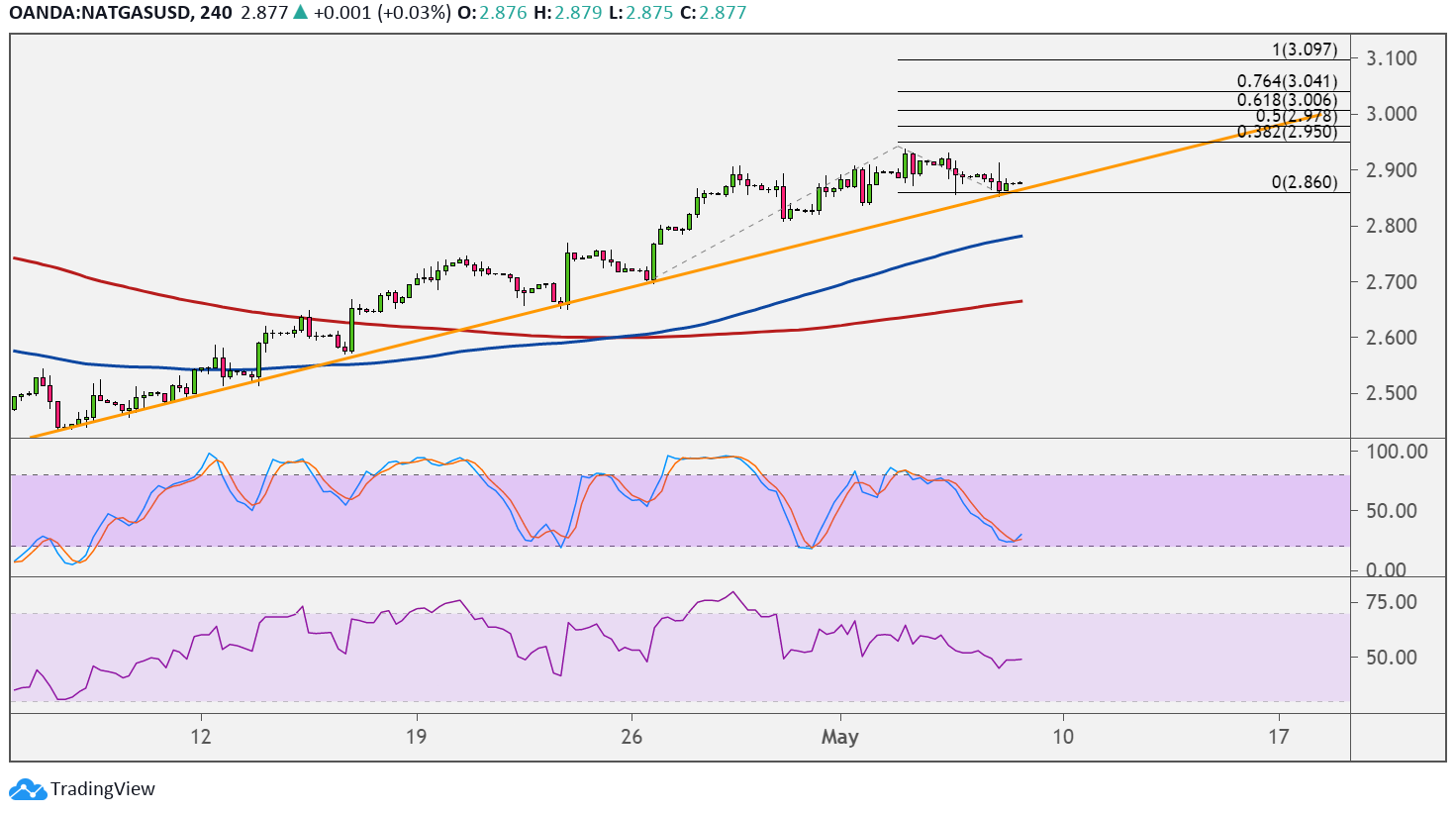Viewport: 1456px width, 816px height.
Task: Select the high value H: 2.879
Action: click(567, 13)
